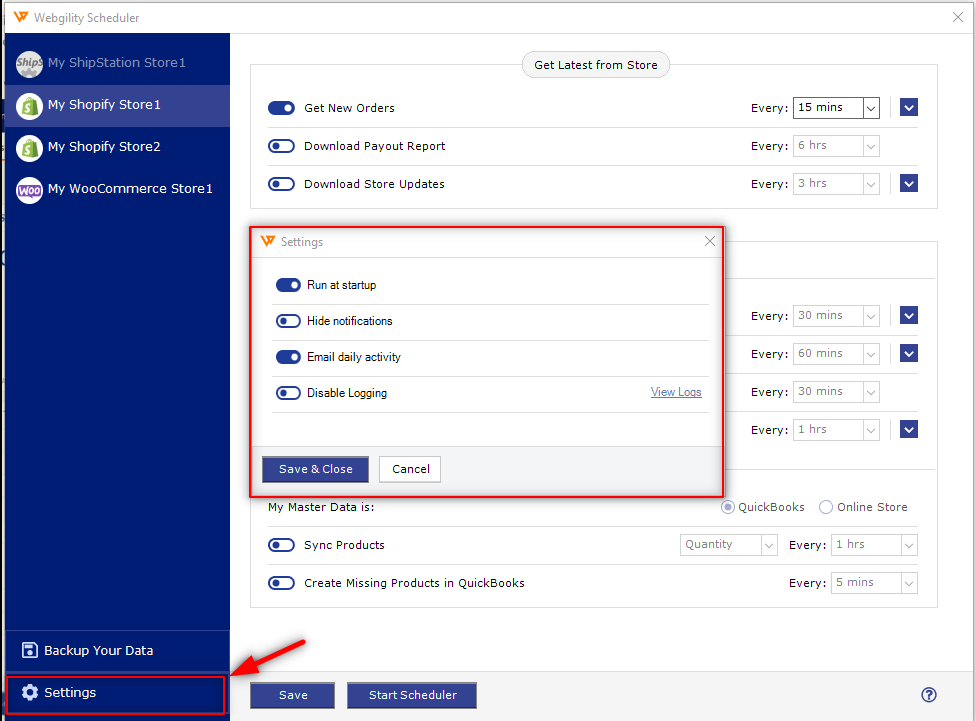Turn on Hide notifications switch
This screenshot has width=976, height=721.
point(288,321)
